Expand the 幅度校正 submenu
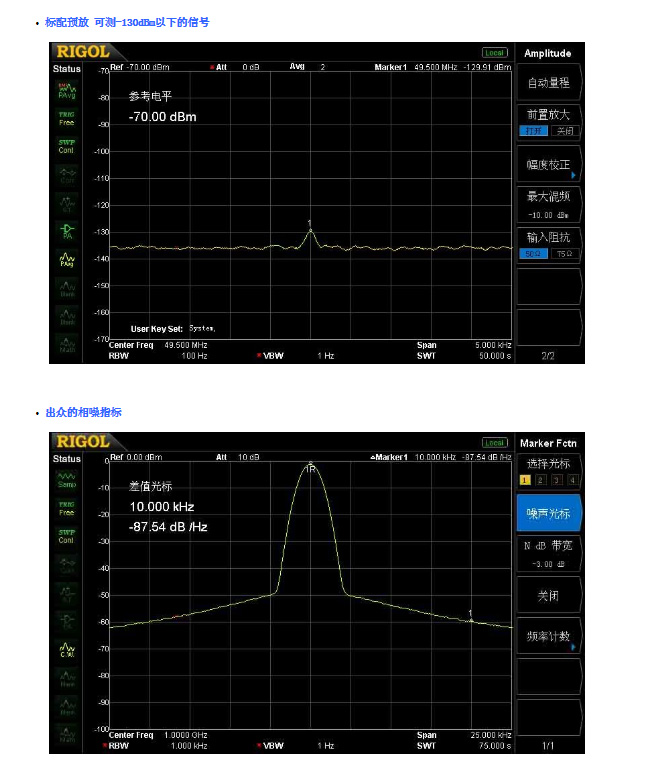This screenshot has height=772, width=650. pos(548,164)
